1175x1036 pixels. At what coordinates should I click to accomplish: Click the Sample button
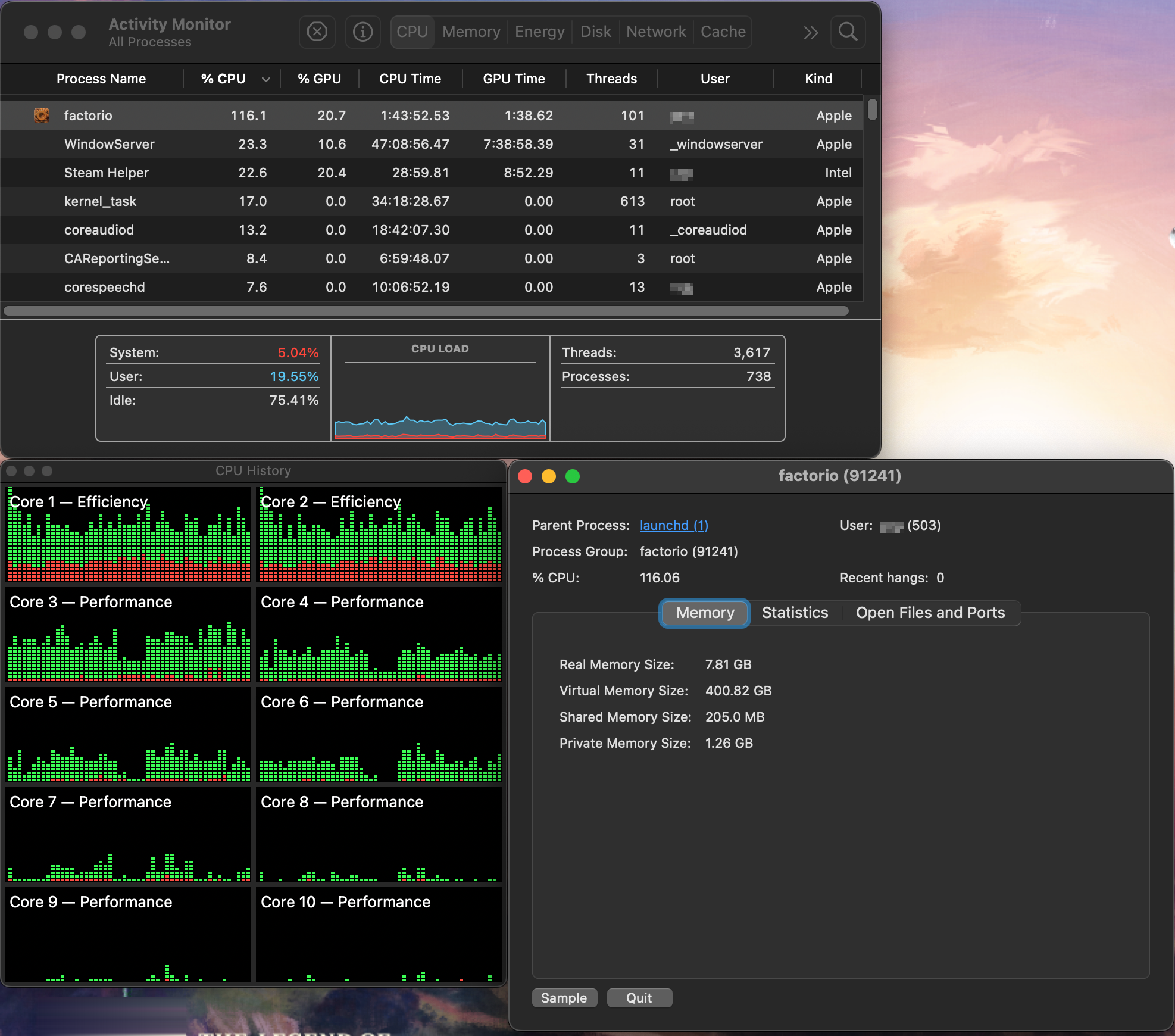[564, 998]
